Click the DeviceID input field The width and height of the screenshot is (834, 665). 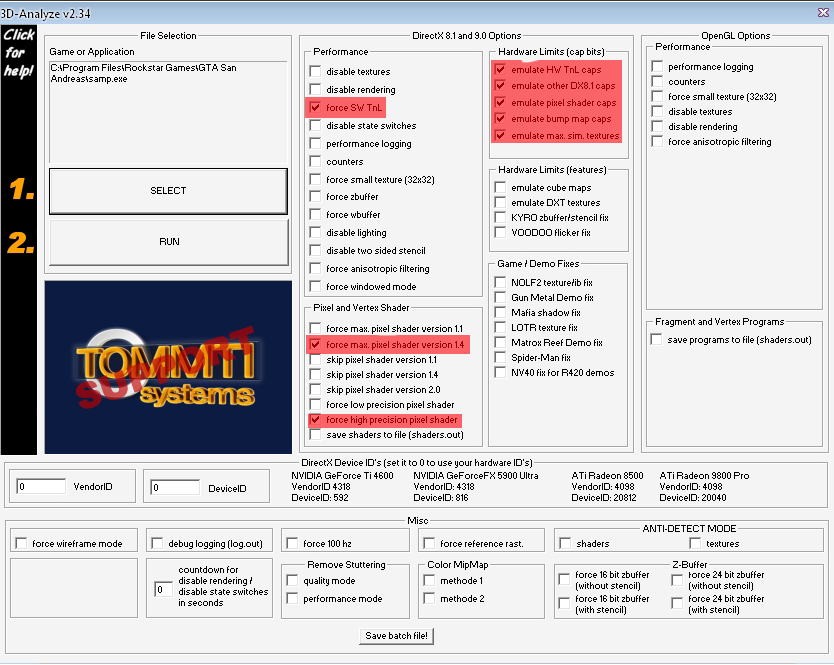[x=174, y=487]
